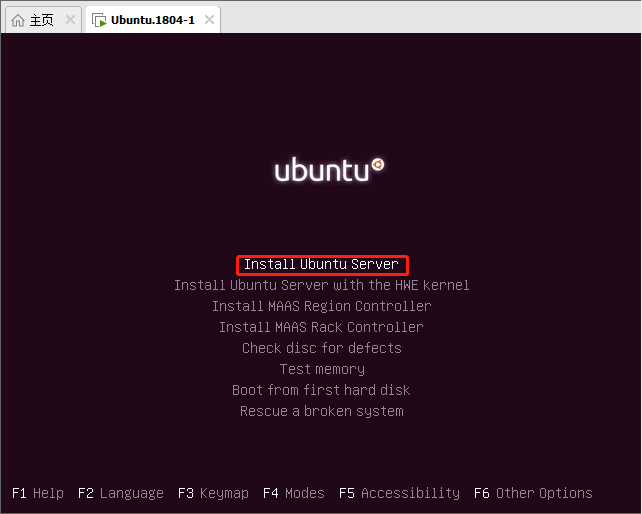Open the F3 Keymap option
Viewport: 642px width, 514px height.
pos(213,493)
